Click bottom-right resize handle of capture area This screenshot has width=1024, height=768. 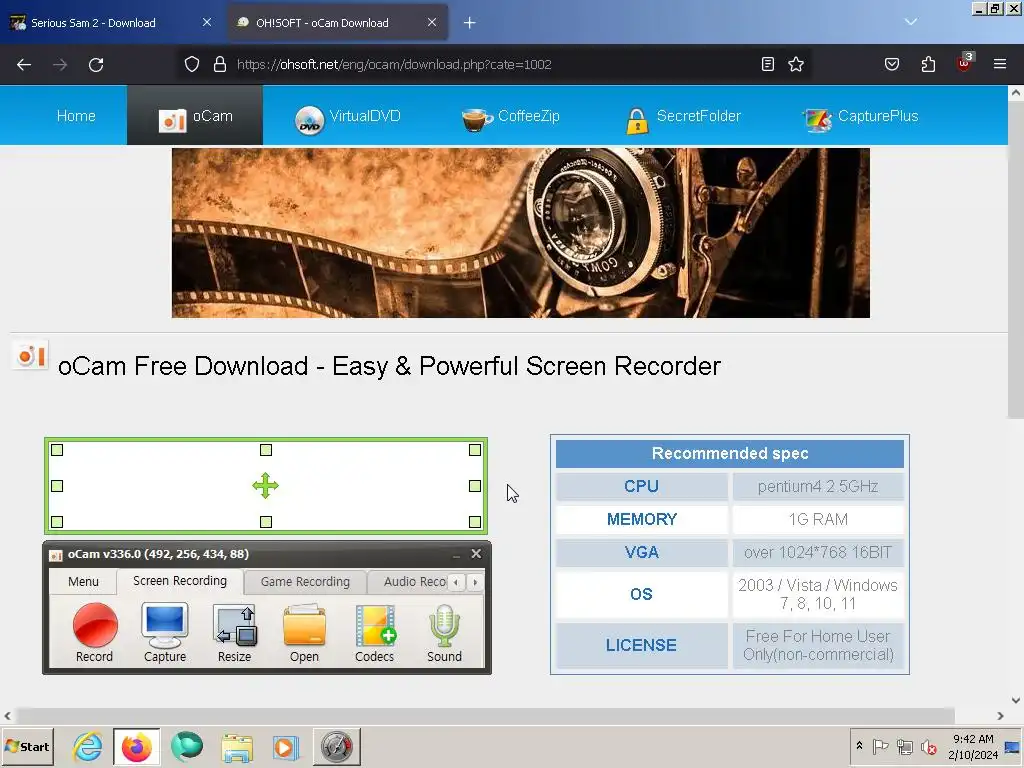[x=475, y=522]
